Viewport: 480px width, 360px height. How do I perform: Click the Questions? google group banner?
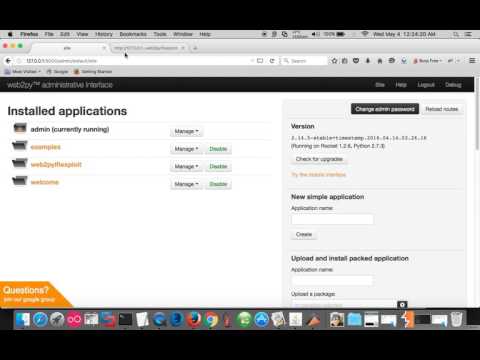[32, 295]
